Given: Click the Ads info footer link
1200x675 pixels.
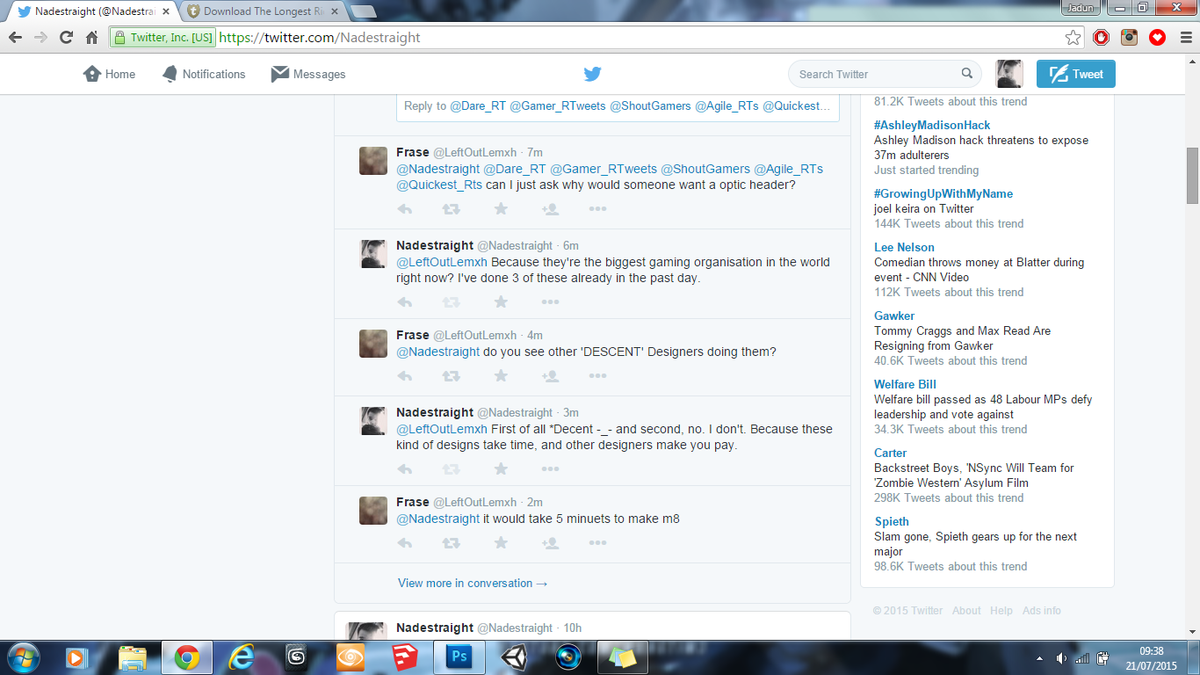Looking at the screenshot, I should (1041, 610).
